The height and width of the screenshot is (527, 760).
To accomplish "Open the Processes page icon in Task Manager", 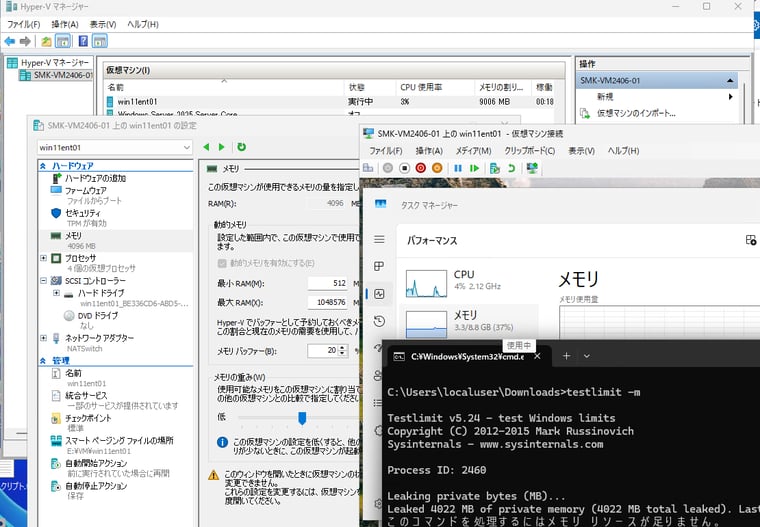I will click(379, 266).
